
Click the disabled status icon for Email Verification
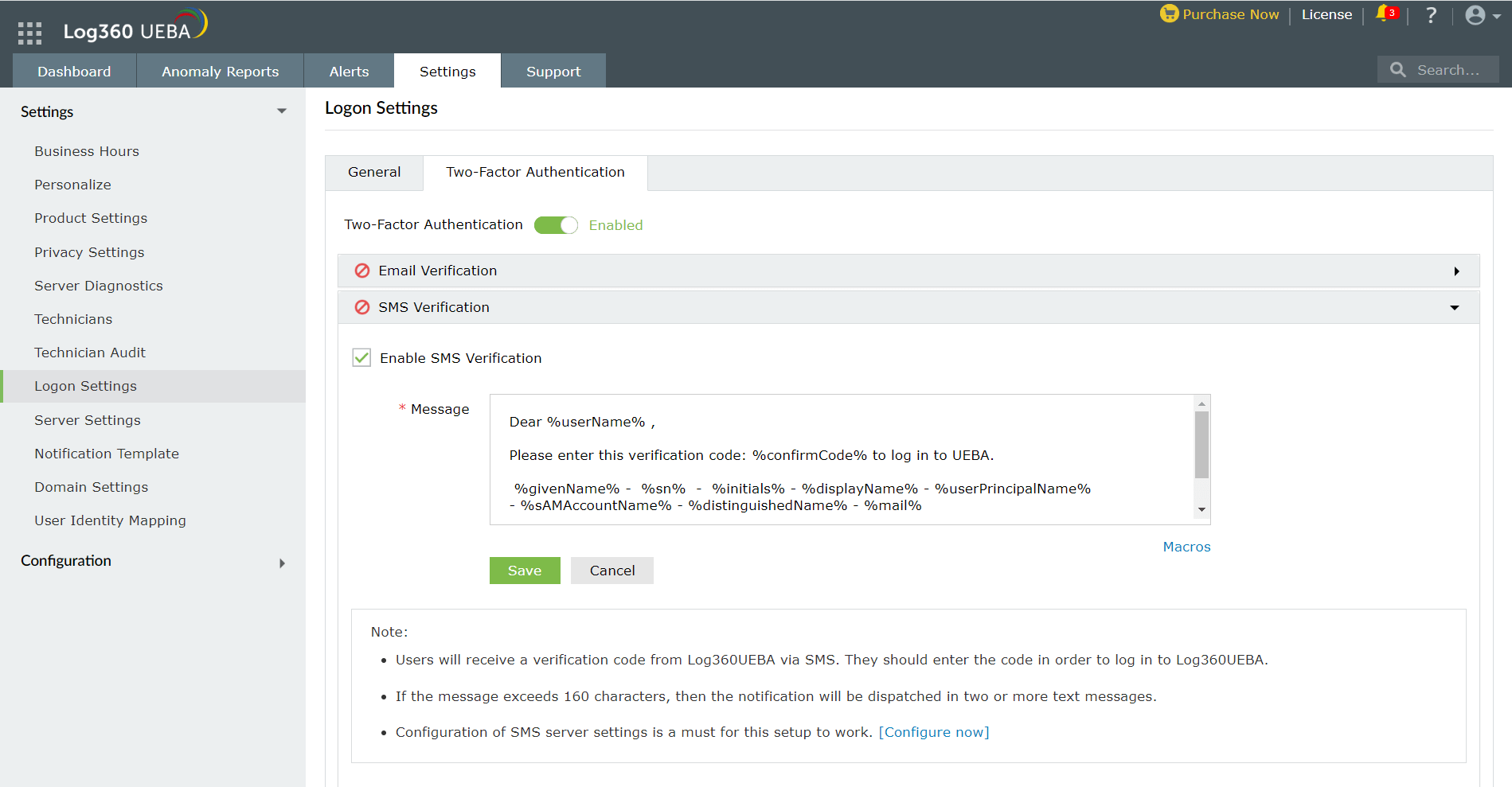click(362, 271)
